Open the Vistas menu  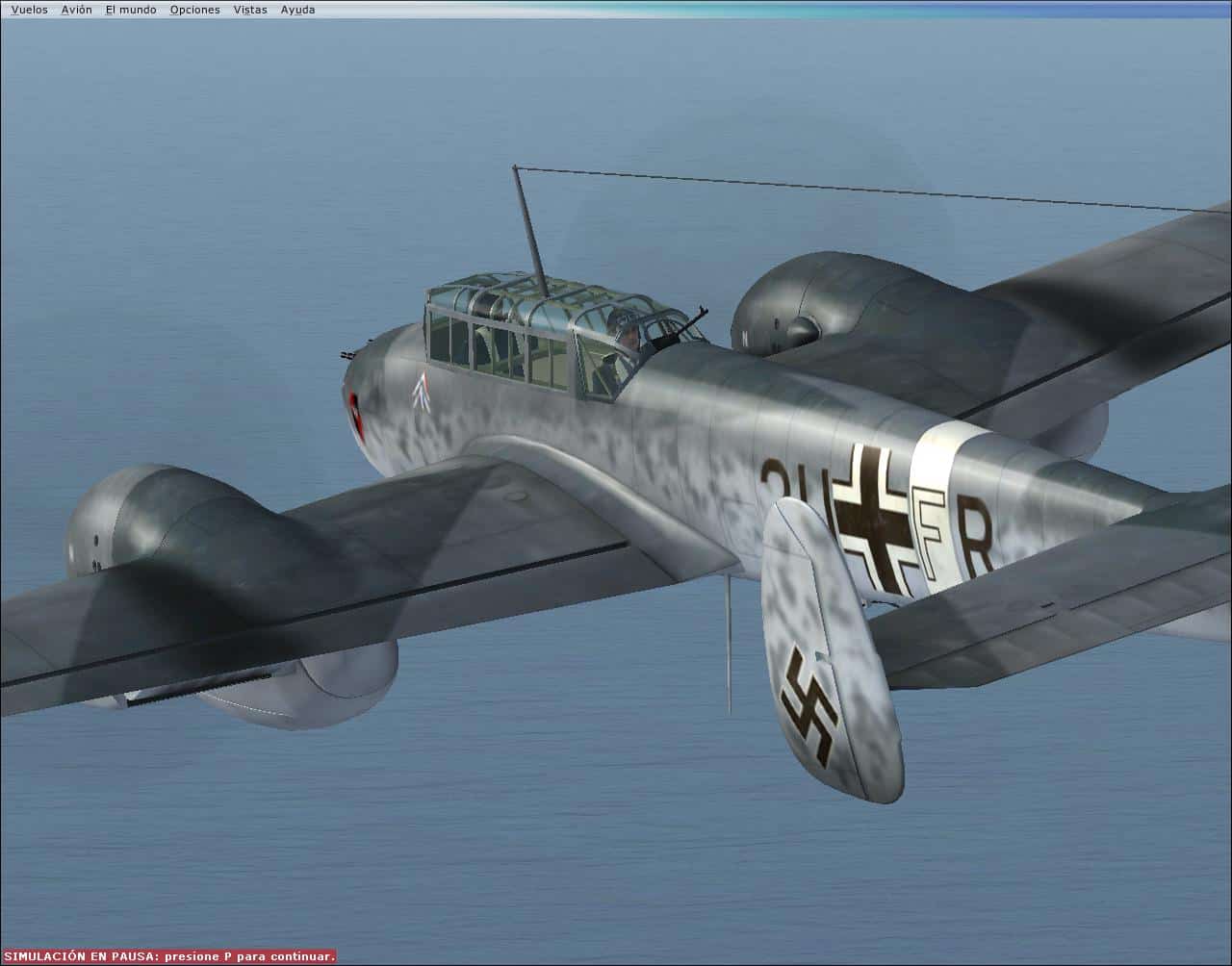(250, 10)
